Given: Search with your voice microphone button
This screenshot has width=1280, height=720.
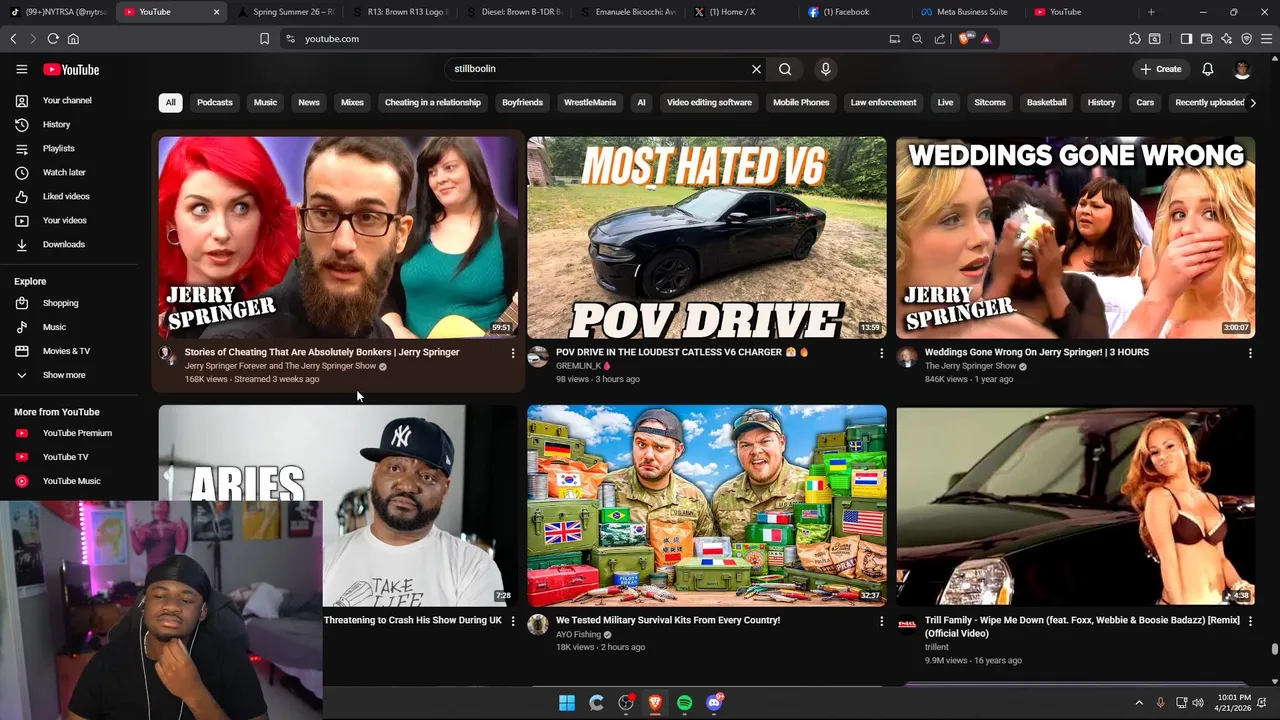Looking at the screenshot, I should (825, 69).
